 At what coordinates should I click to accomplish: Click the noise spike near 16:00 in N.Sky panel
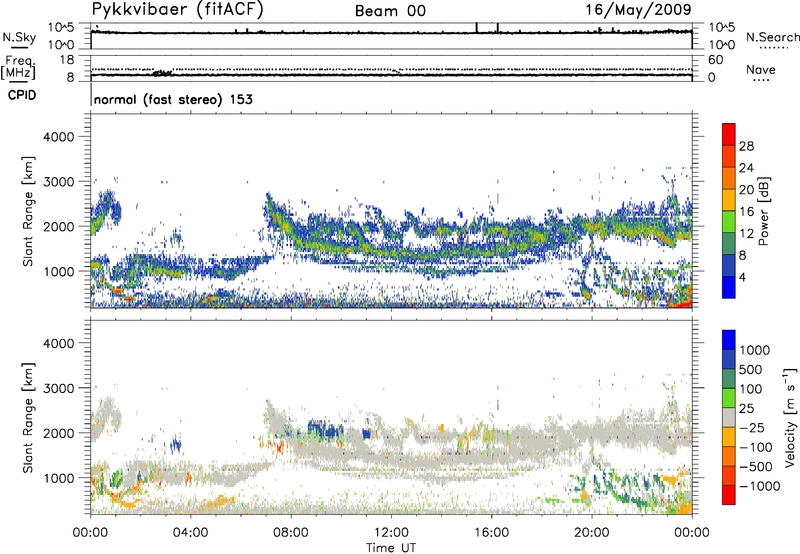(x=497, y=28)
